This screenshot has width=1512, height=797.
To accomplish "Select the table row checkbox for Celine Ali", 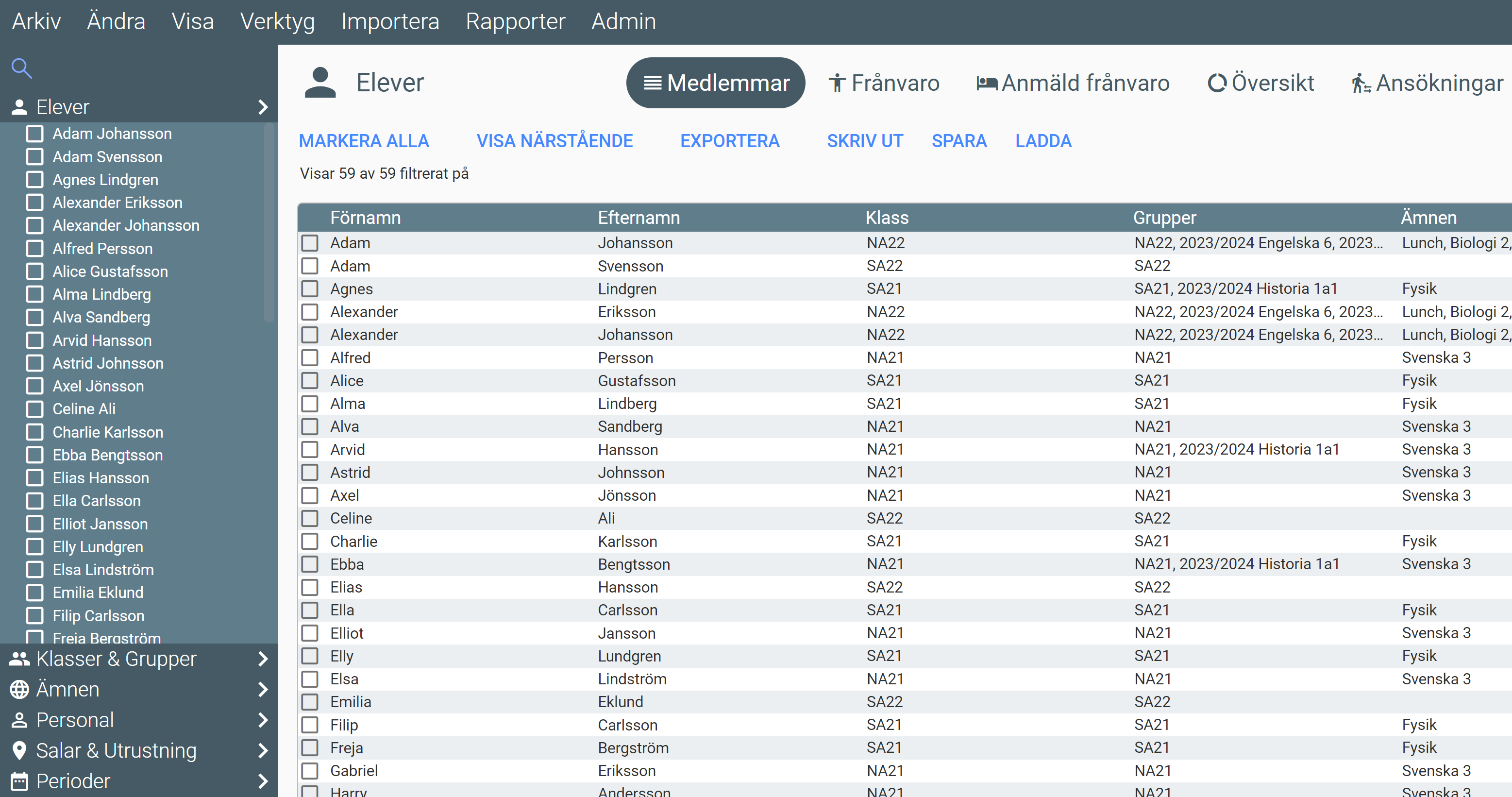I will (x=310, y=518).
